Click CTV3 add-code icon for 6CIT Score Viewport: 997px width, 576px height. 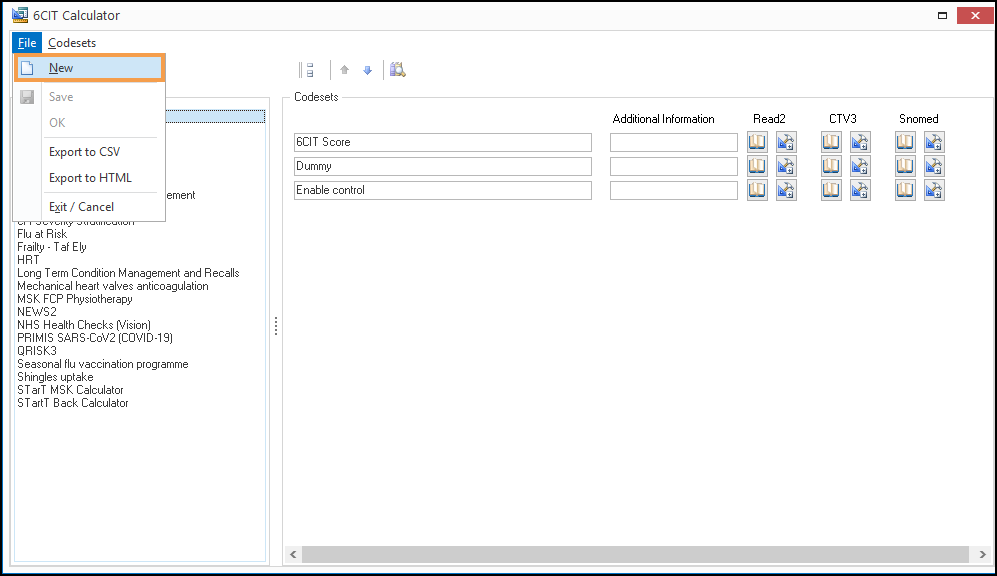[x=860, y=142]
